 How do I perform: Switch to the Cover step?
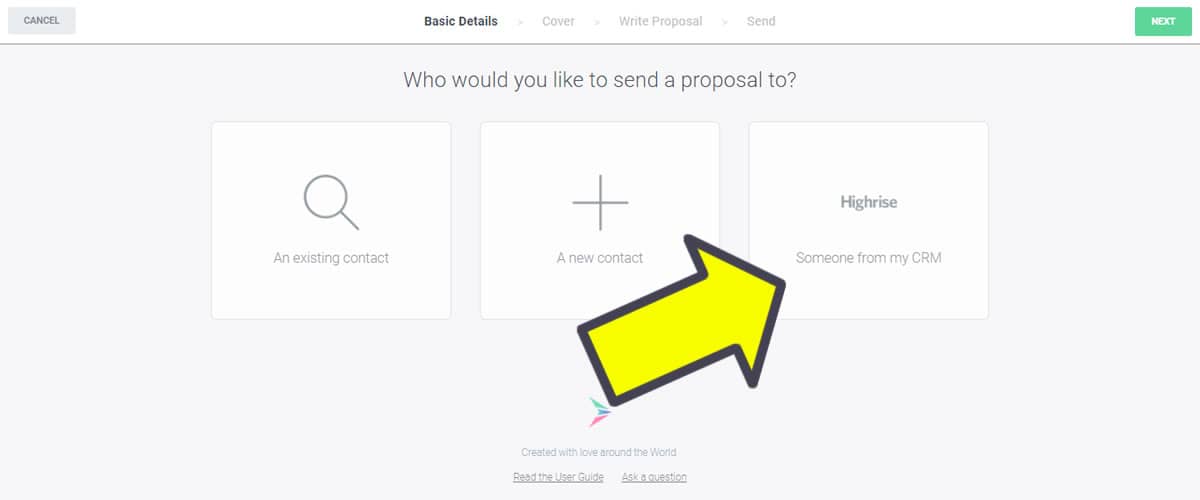click(558, 21)
